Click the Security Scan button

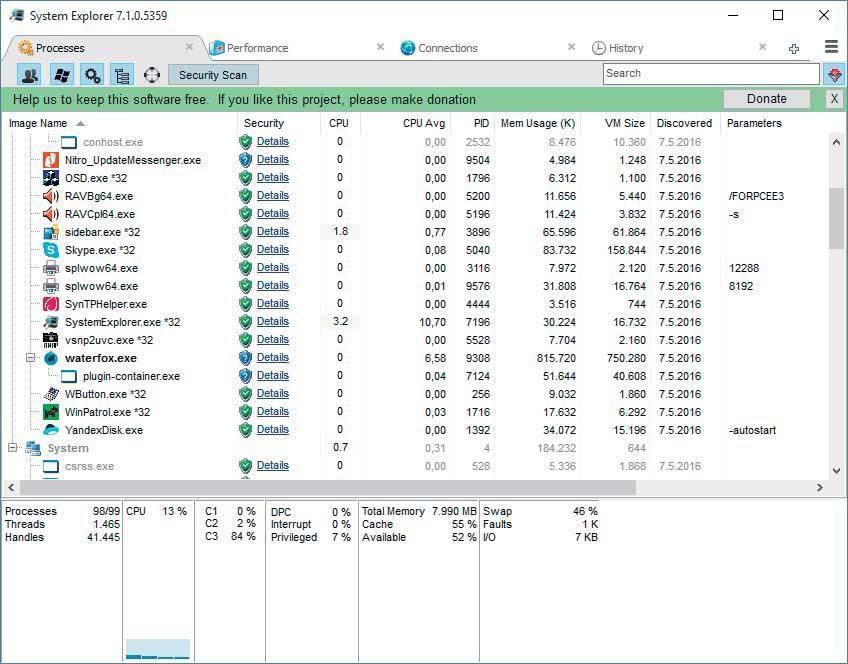(x=213, y=75)
